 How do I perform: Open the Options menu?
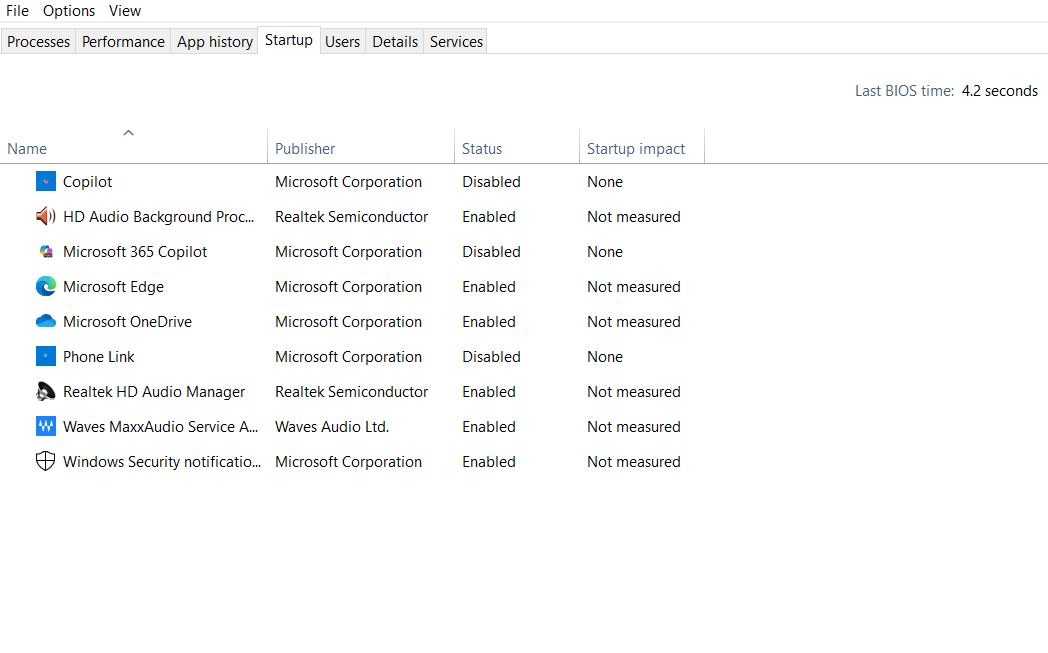click(x=69, y=11)
